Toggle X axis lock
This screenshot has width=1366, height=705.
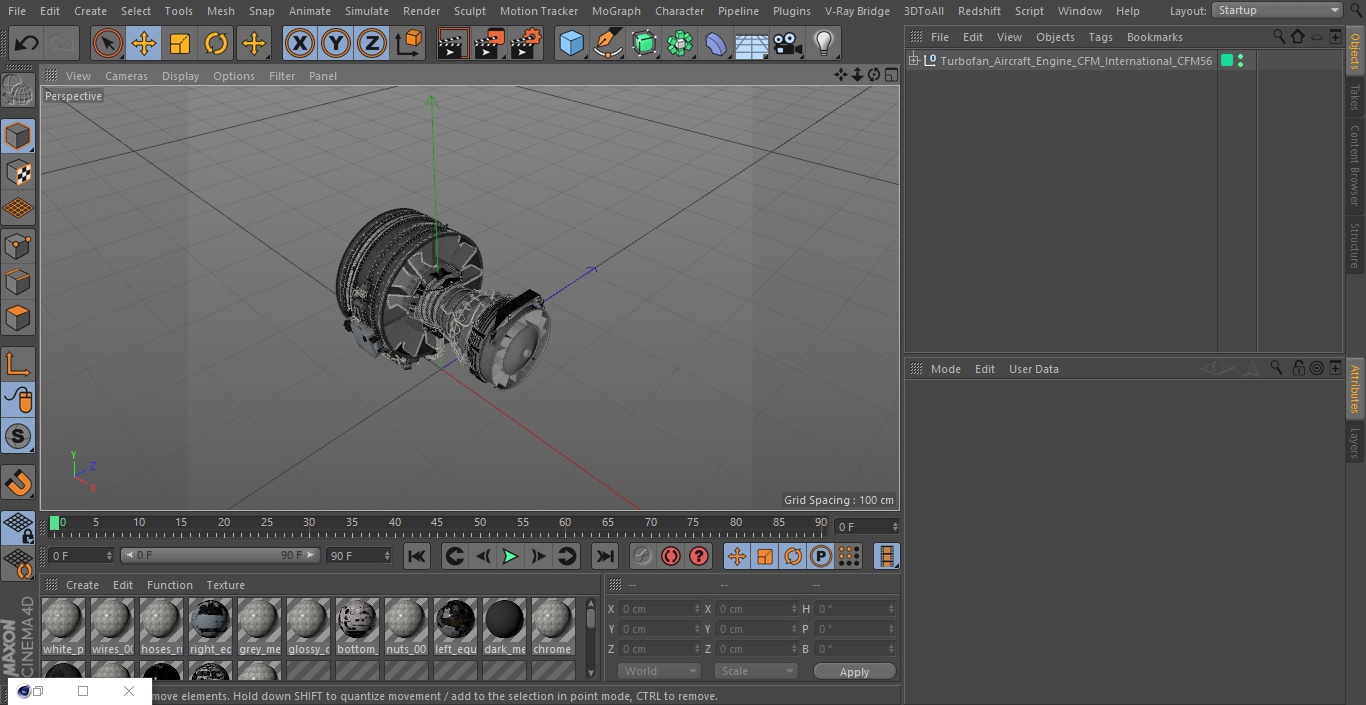coord(299,43)
